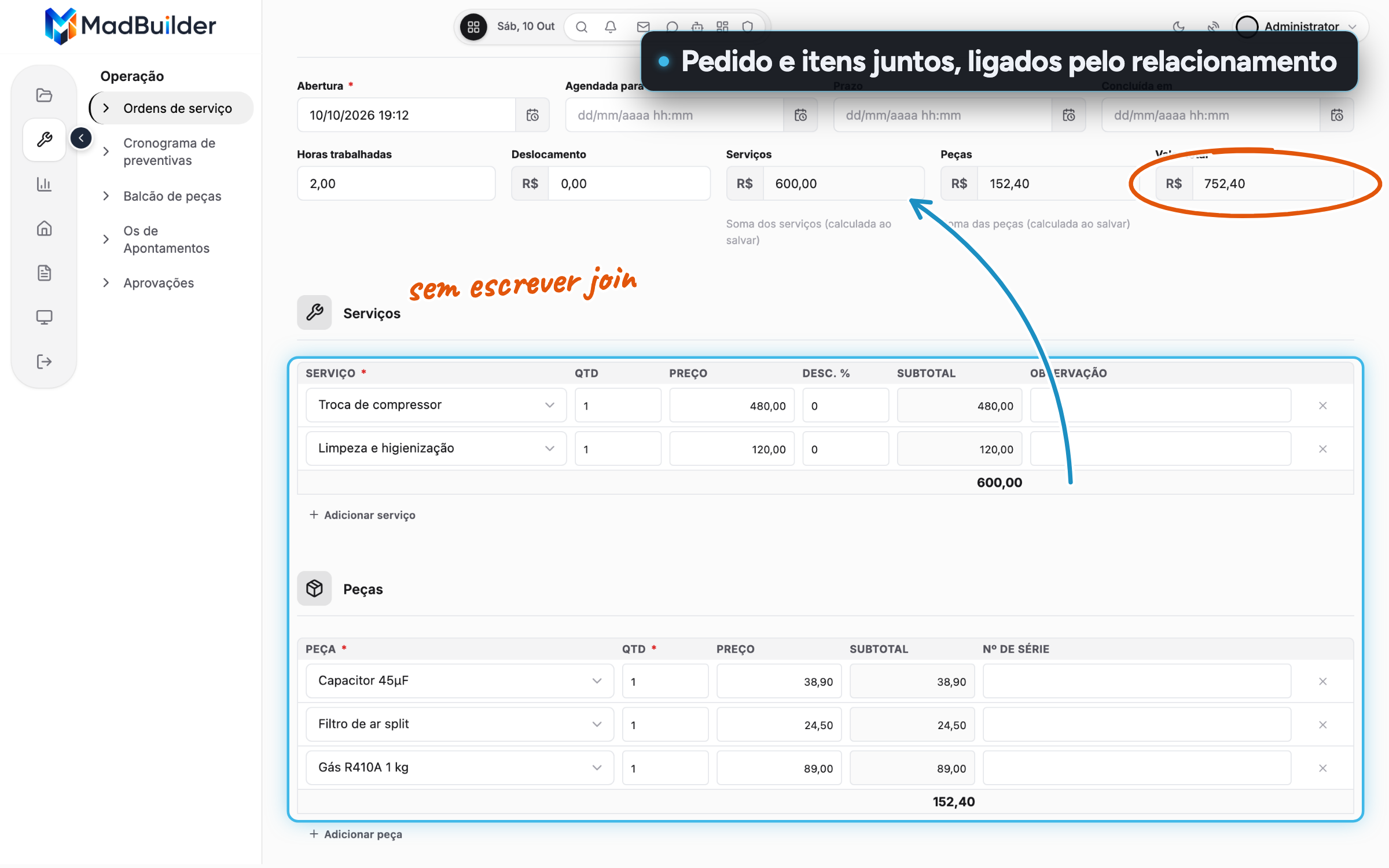This screenshot has height=868, width=1389.
Task: Click the Peças total field 152,40
Action: coord(1058,183)
